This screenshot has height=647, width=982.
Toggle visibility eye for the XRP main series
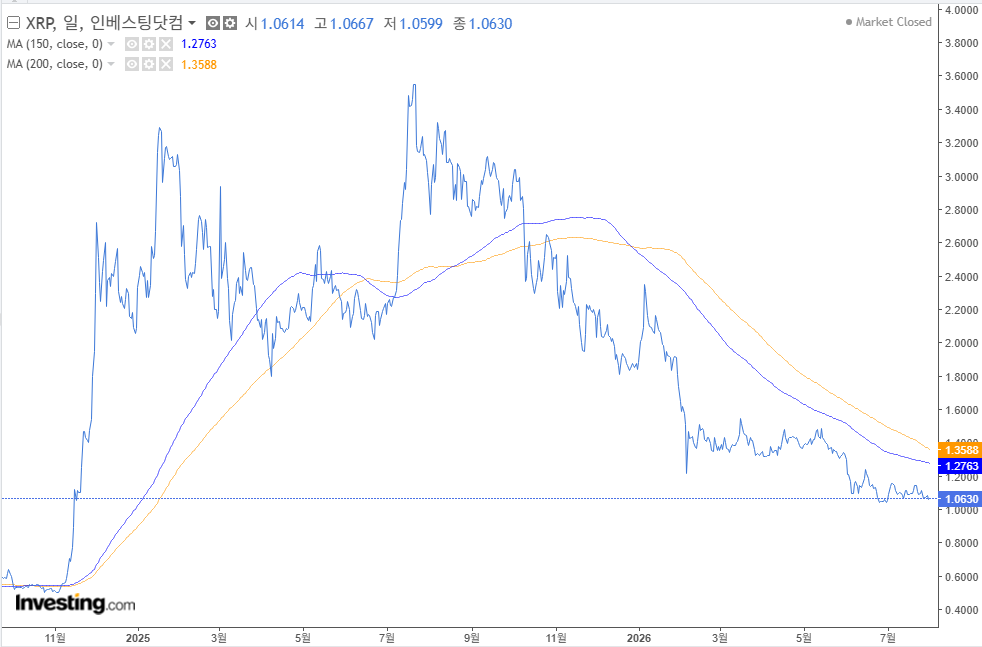click(x=213, y=24)
